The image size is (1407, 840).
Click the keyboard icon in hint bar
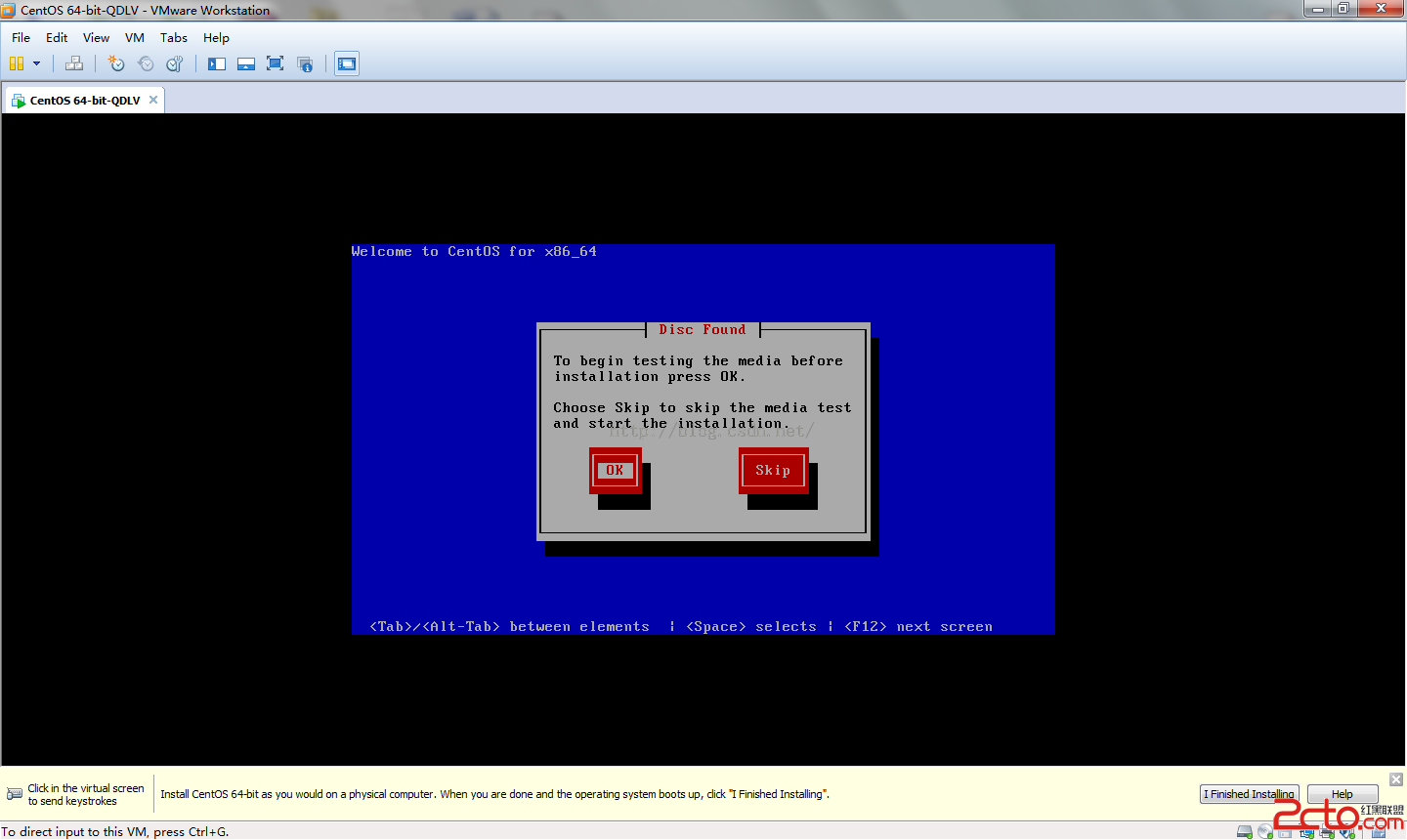coord(15,794)
